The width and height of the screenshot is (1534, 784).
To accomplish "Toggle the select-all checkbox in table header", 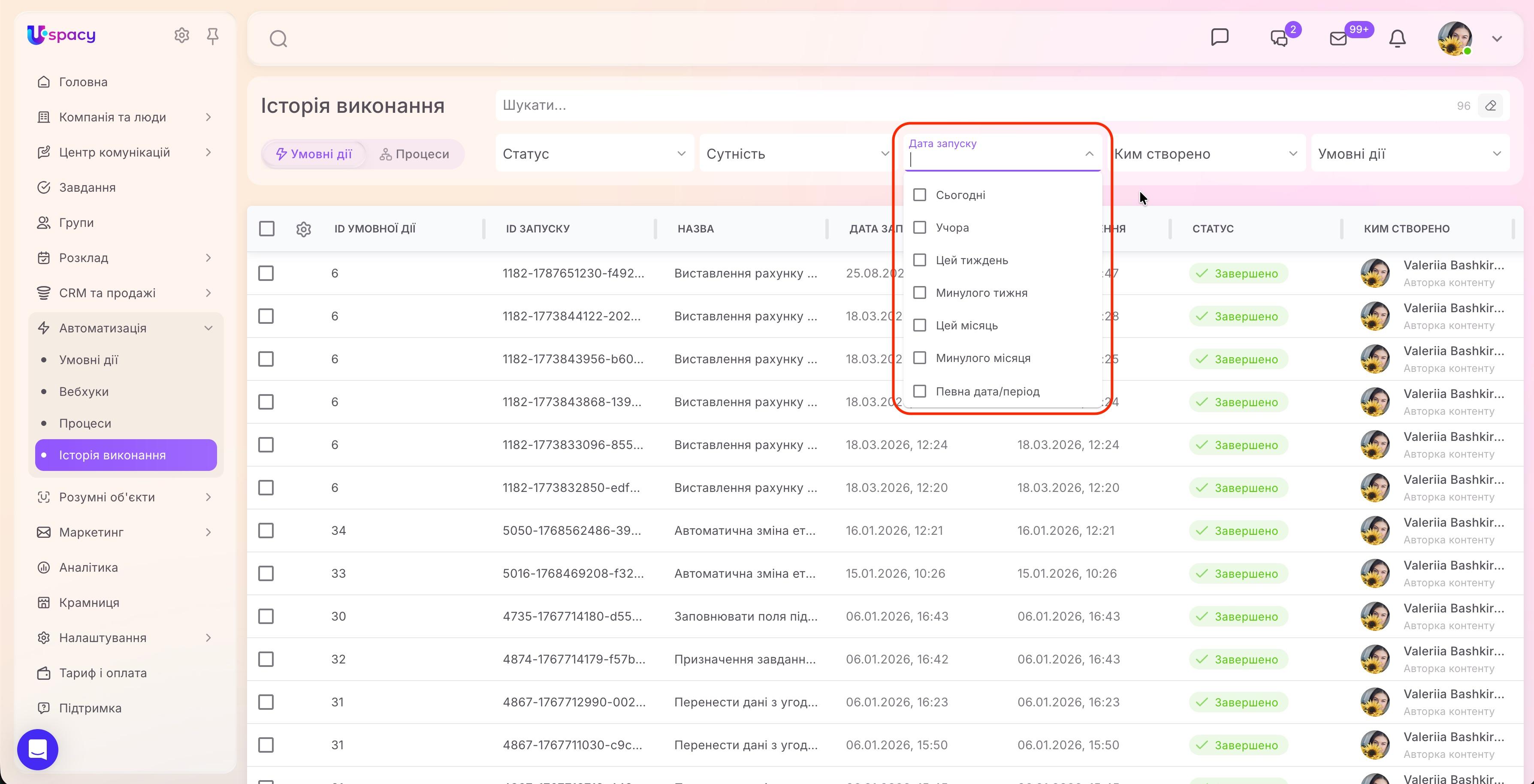I will point(267,229).
